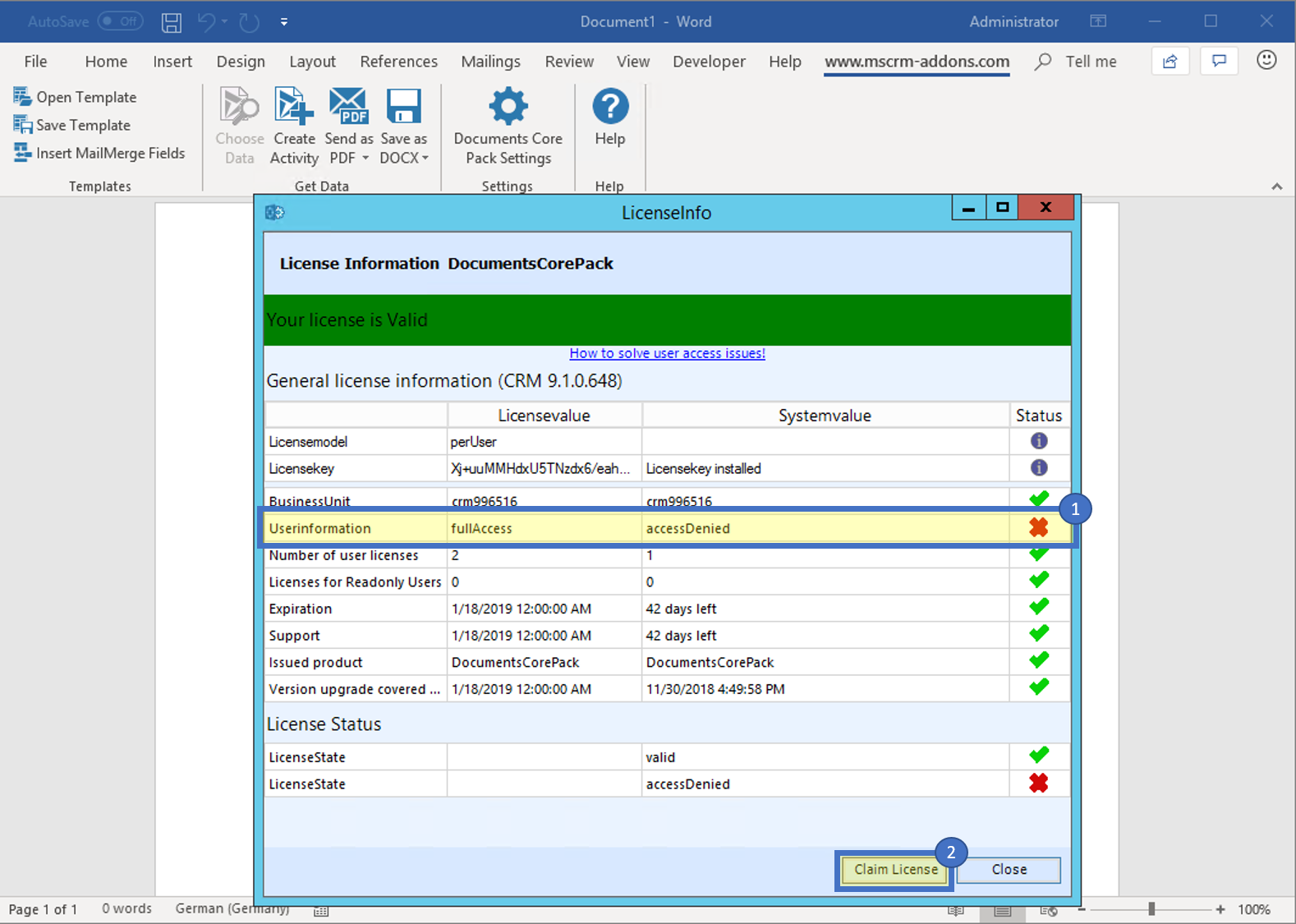Click the Create Activity icon
The height and width of the screenshot is (924, 1296).
point(294,106)
